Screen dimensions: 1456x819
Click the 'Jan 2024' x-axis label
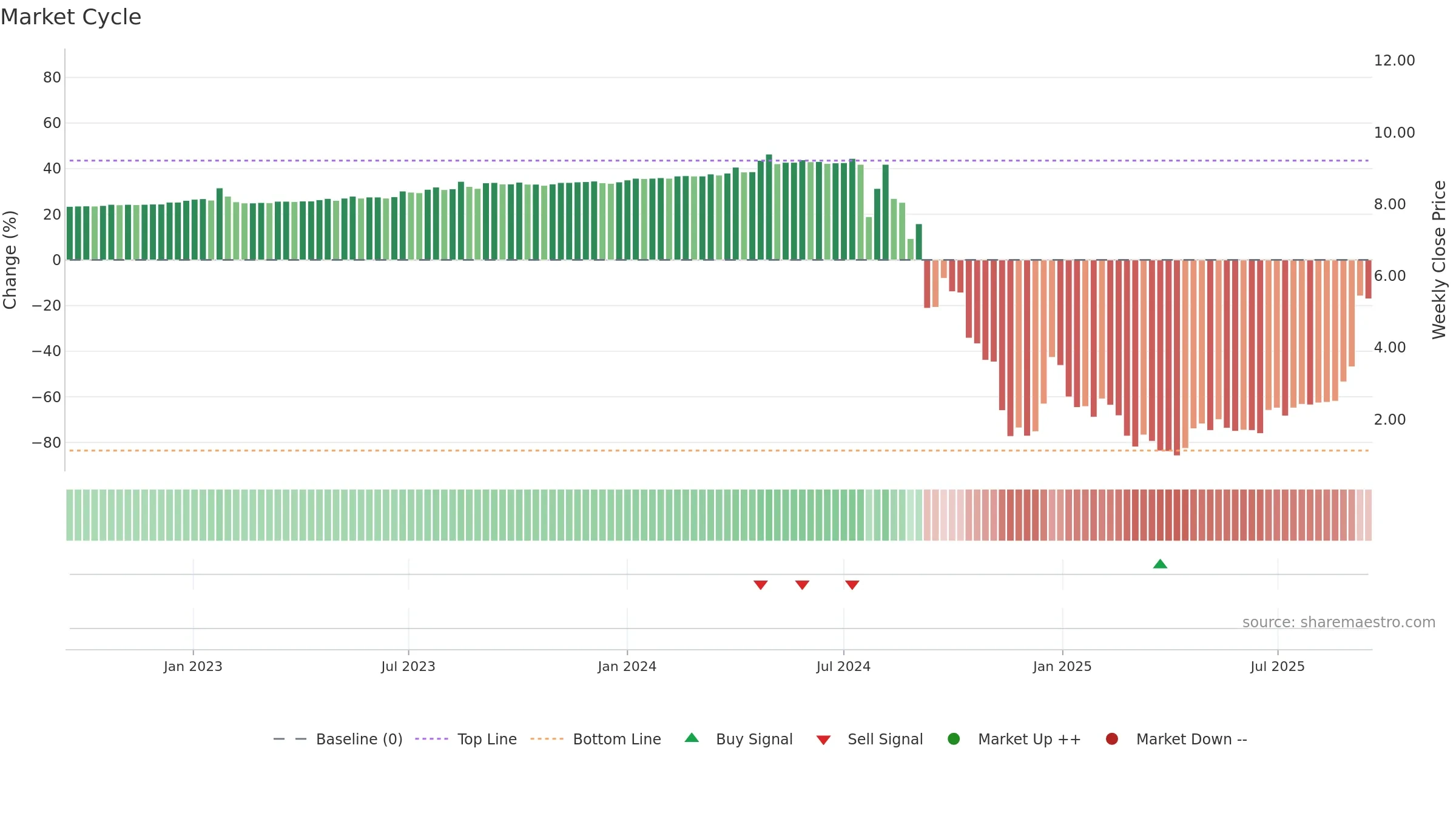pos(627,667)
